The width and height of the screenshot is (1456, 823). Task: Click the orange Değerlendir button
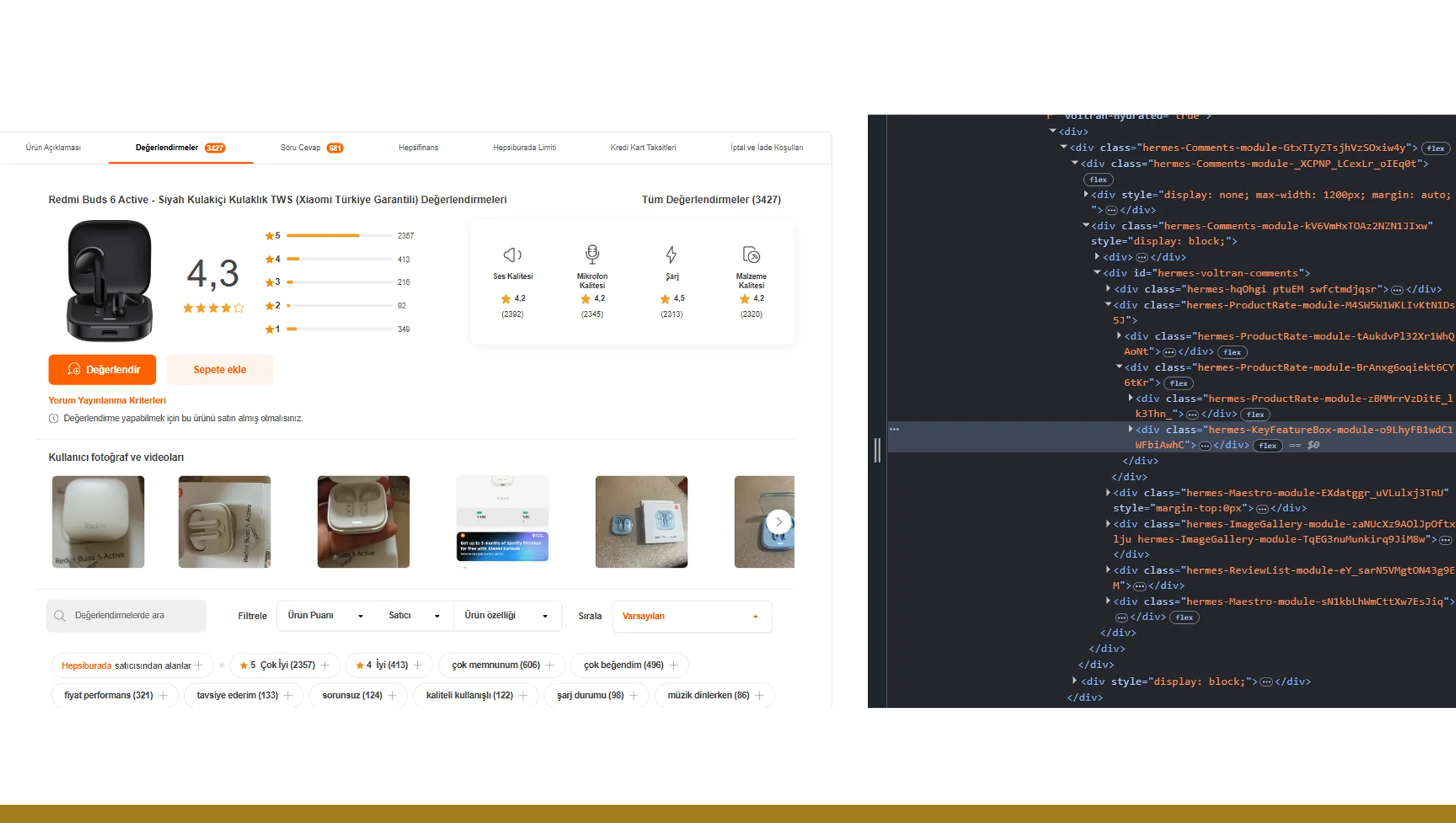[x=102, y=370]
